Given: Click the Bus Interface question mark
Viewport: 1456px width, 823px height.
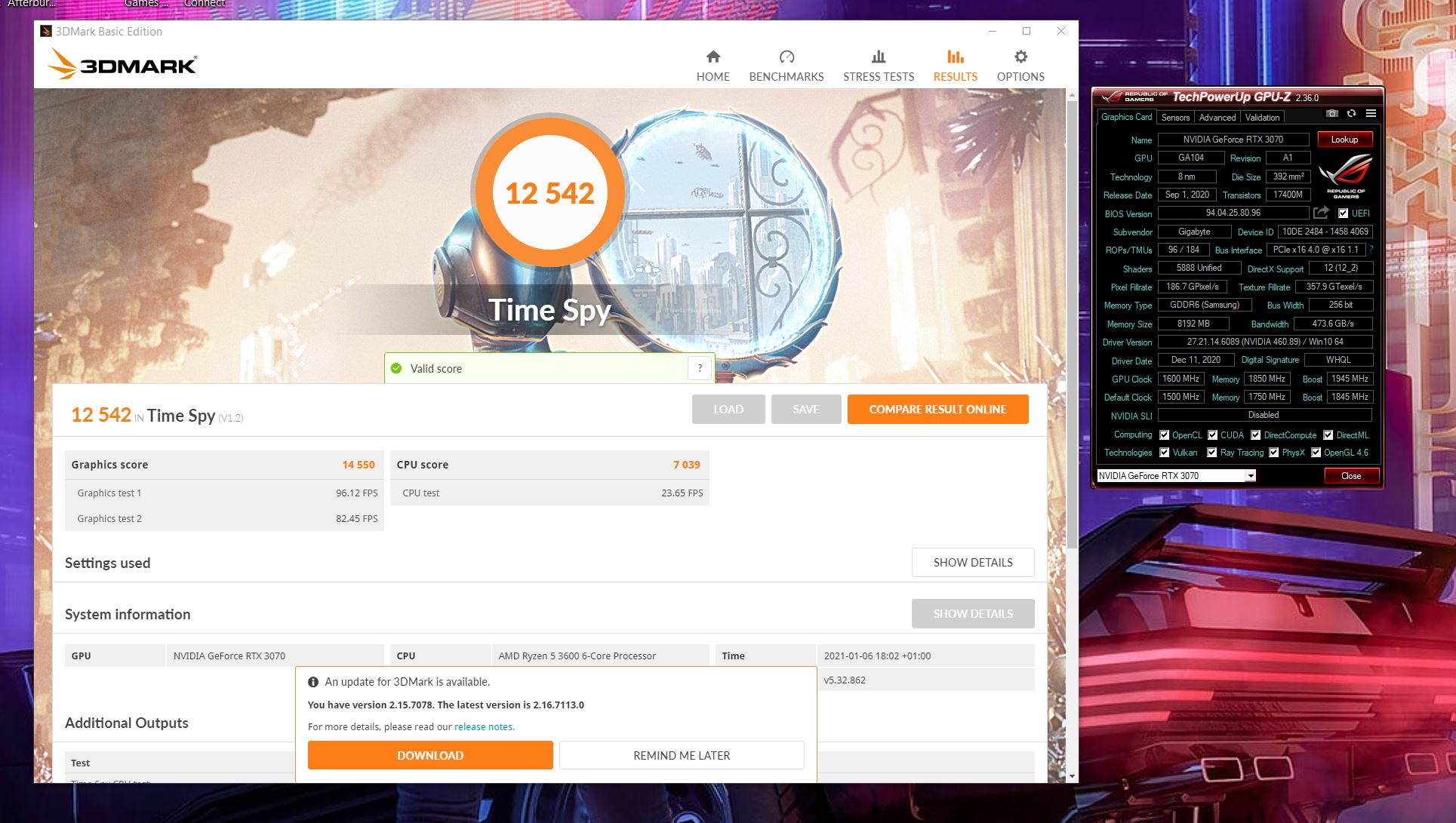Looking at the screenshot, I should click(1371, 250).
